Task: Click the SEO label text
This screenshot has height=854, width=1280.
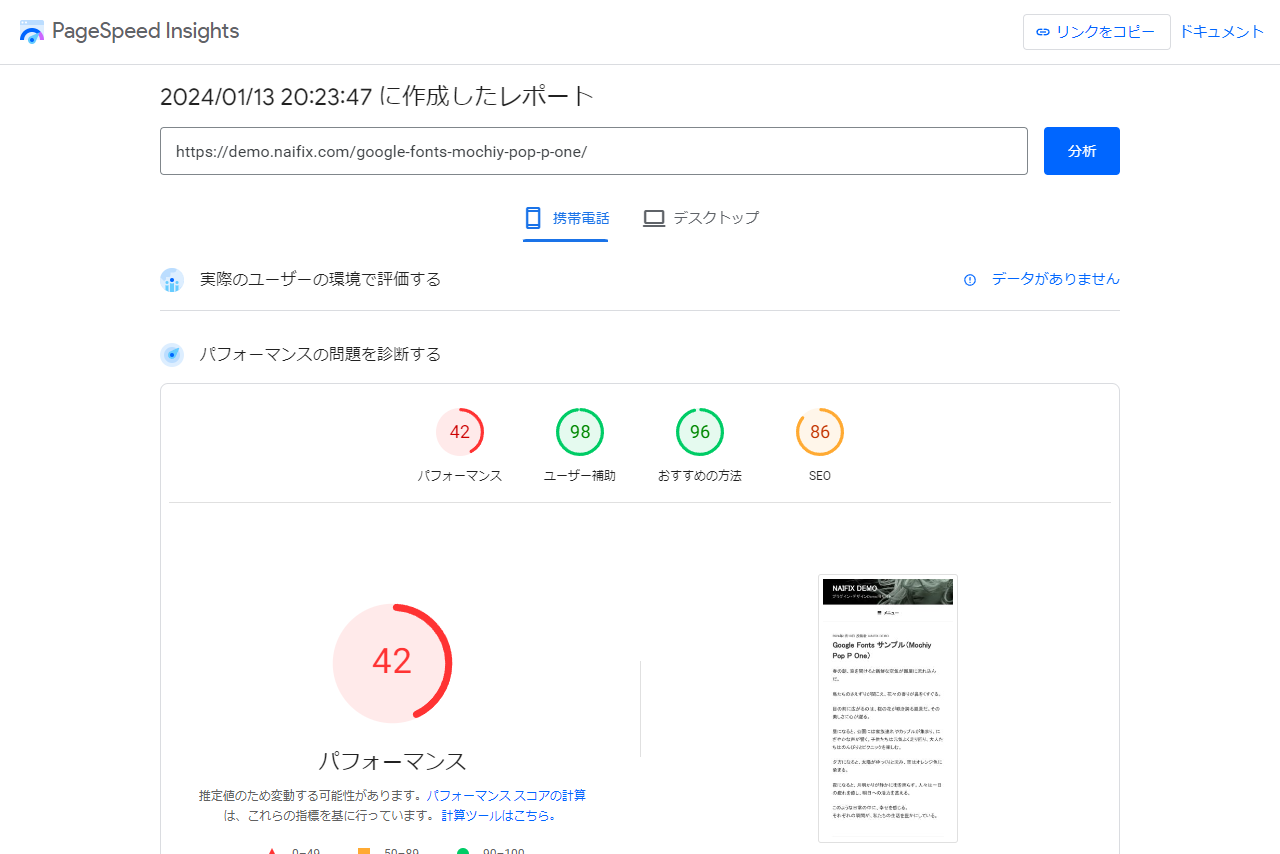Action: click(x=820, y=476)
